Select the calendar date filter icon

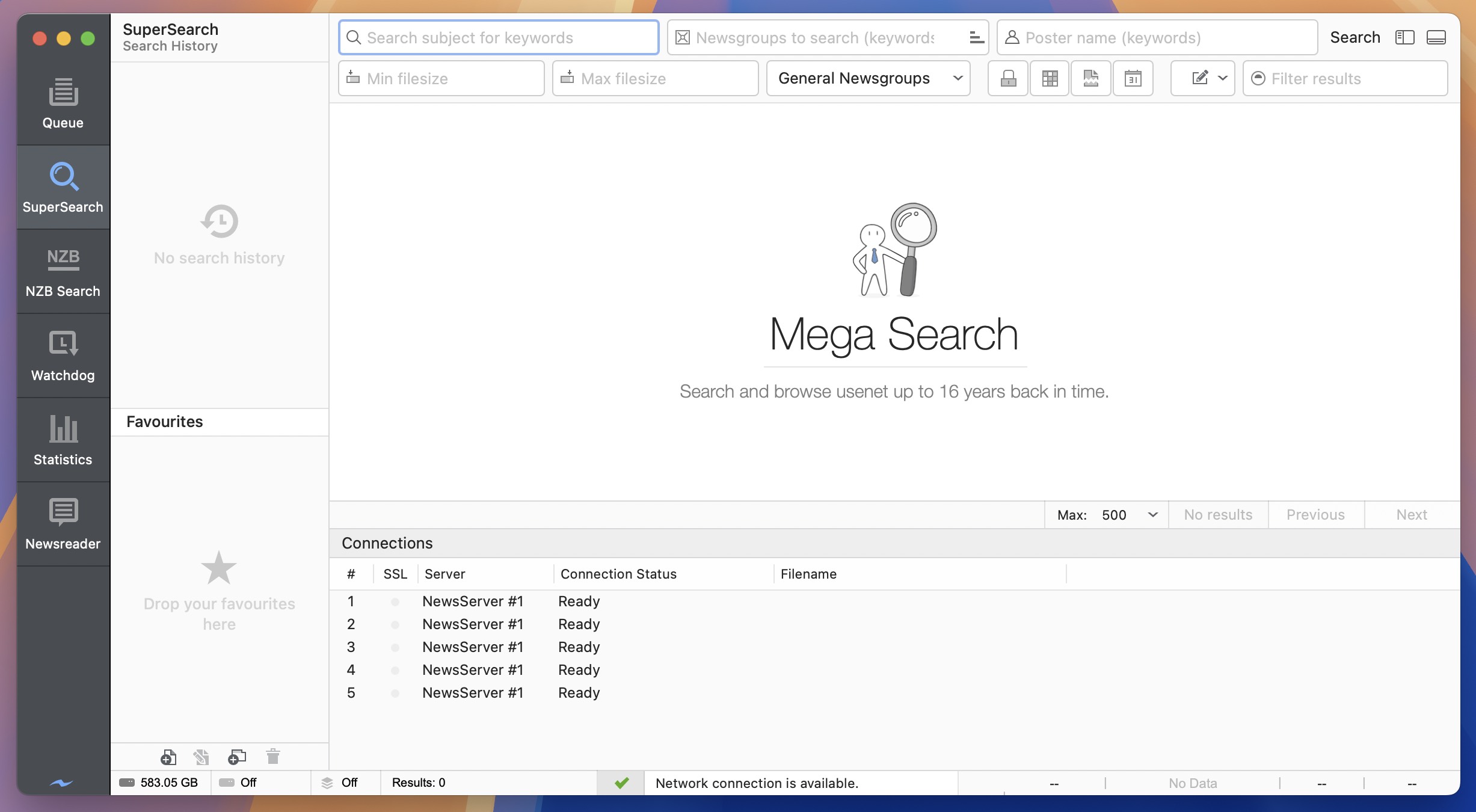[x=1133, y=78]
